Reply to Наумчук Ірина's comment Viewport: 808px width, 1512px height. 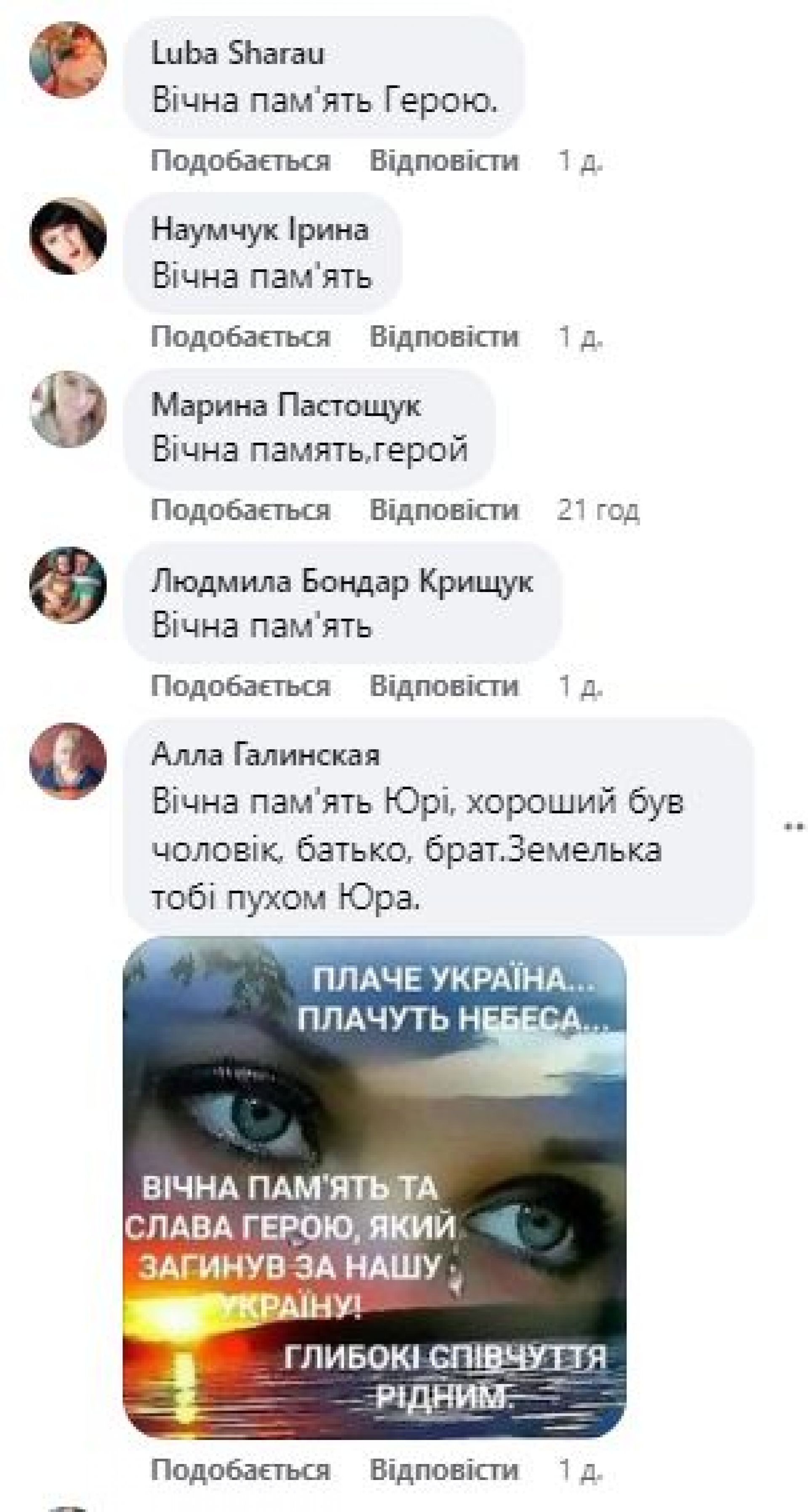444,336
